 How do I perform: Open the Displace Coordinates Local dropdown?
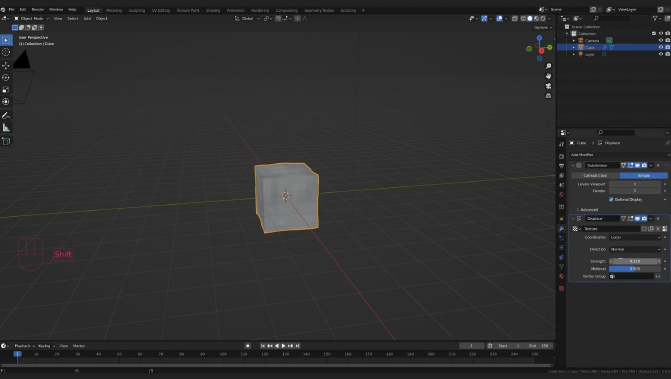(x=635, y=237)
